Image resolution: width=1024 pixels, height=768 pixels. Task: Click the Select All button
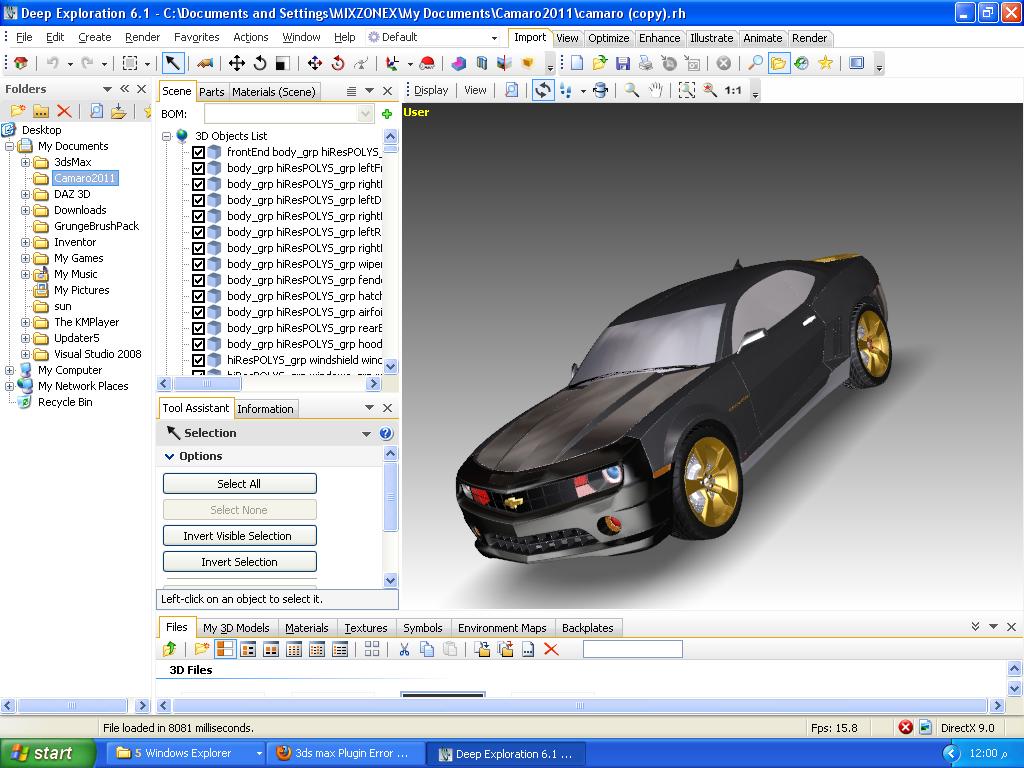click(x=239, y=484)
